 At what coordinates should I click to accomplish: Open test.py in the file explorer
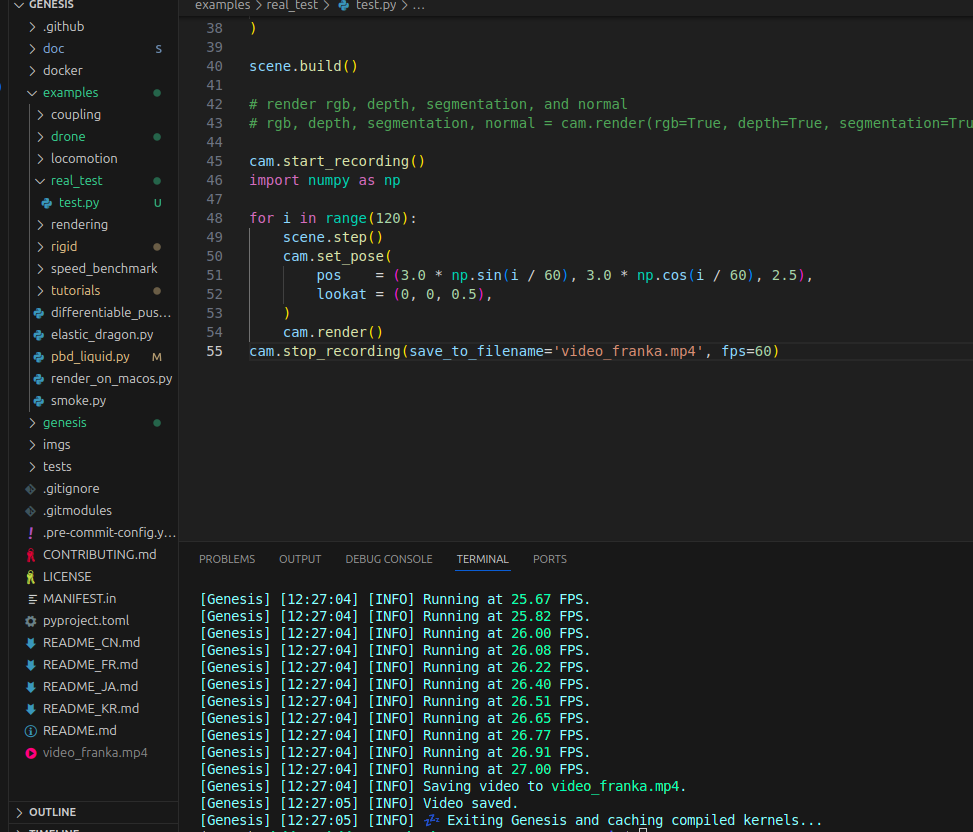(x=79, y=203)
